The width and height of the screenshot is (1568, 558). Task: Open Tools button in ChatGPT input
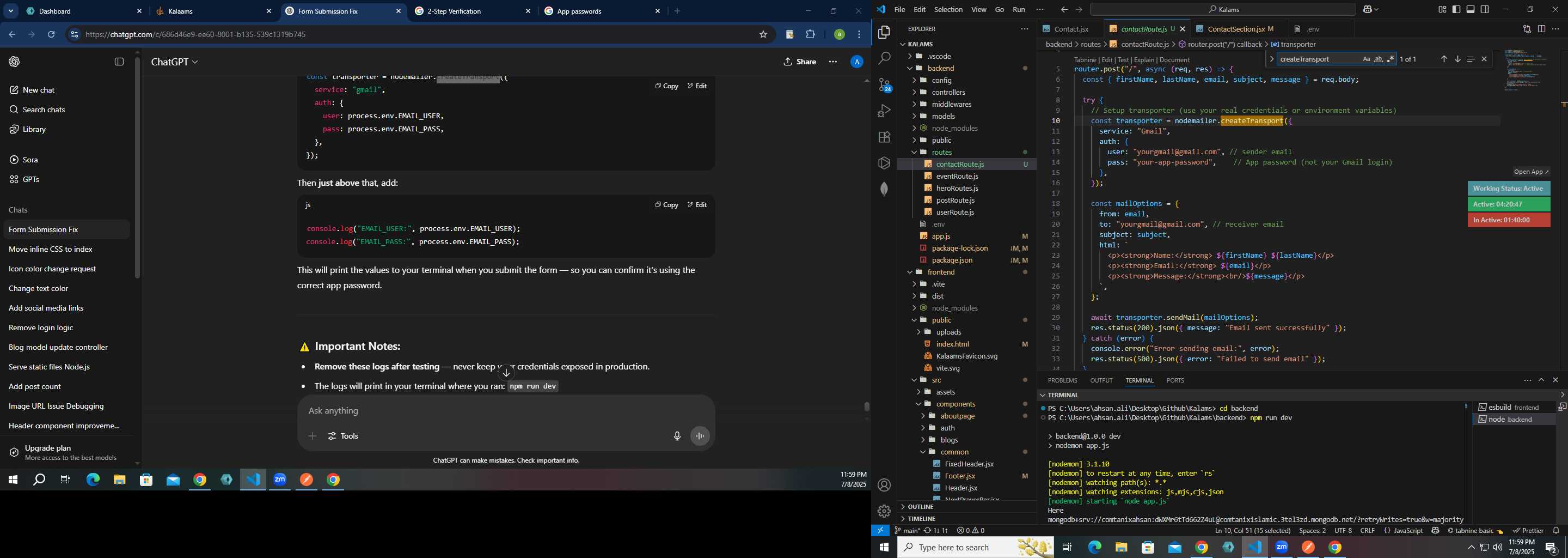(x=344, y=436)
